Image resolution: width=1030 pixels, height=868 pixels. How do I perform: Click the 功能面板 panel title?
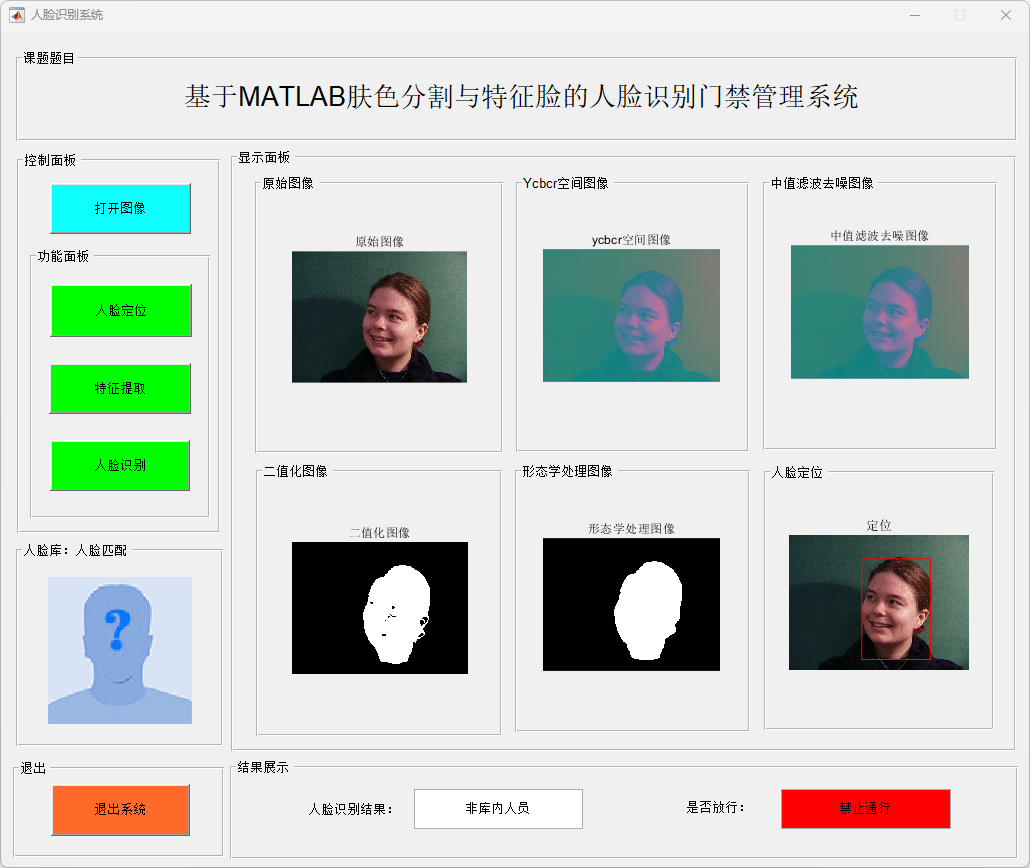point(63,256)
